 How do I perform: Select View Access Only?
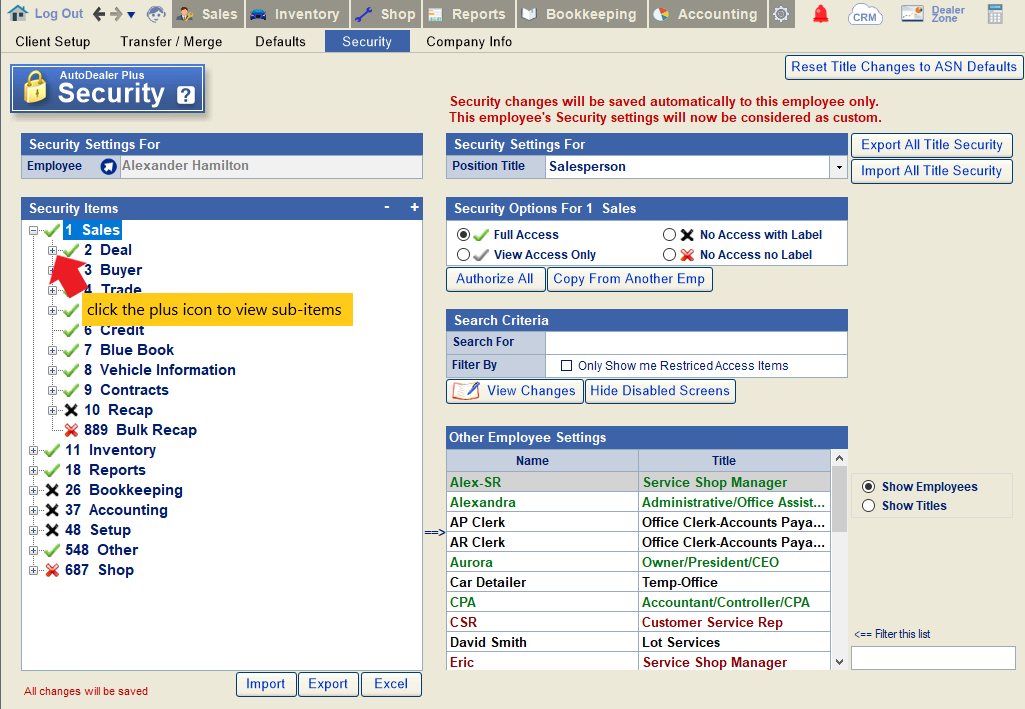tap(463, 255)
